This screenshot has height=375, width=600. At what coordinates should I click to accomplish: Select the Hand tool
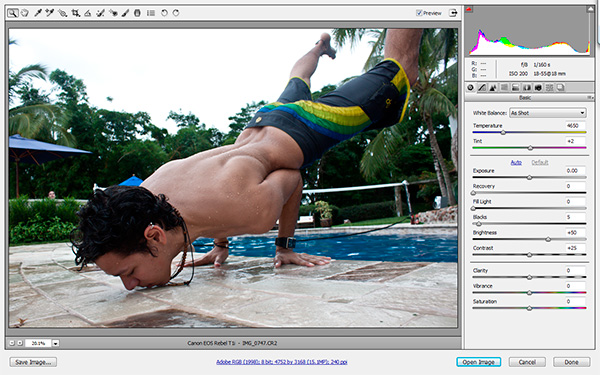[x=25, y=13]
